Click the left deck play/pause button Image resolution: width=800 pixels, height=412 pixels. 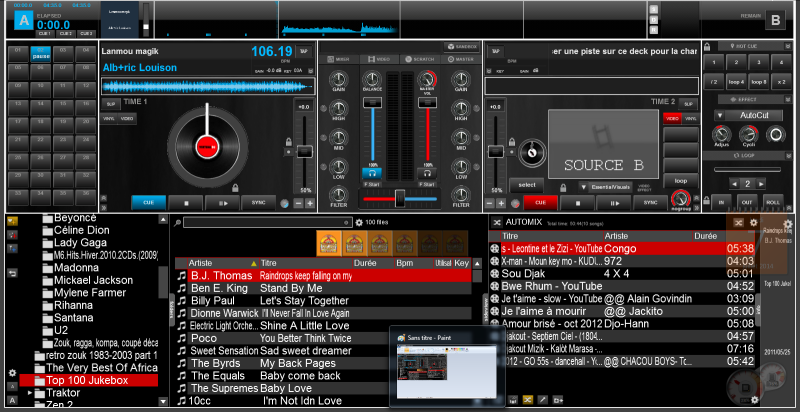[223, 202]
